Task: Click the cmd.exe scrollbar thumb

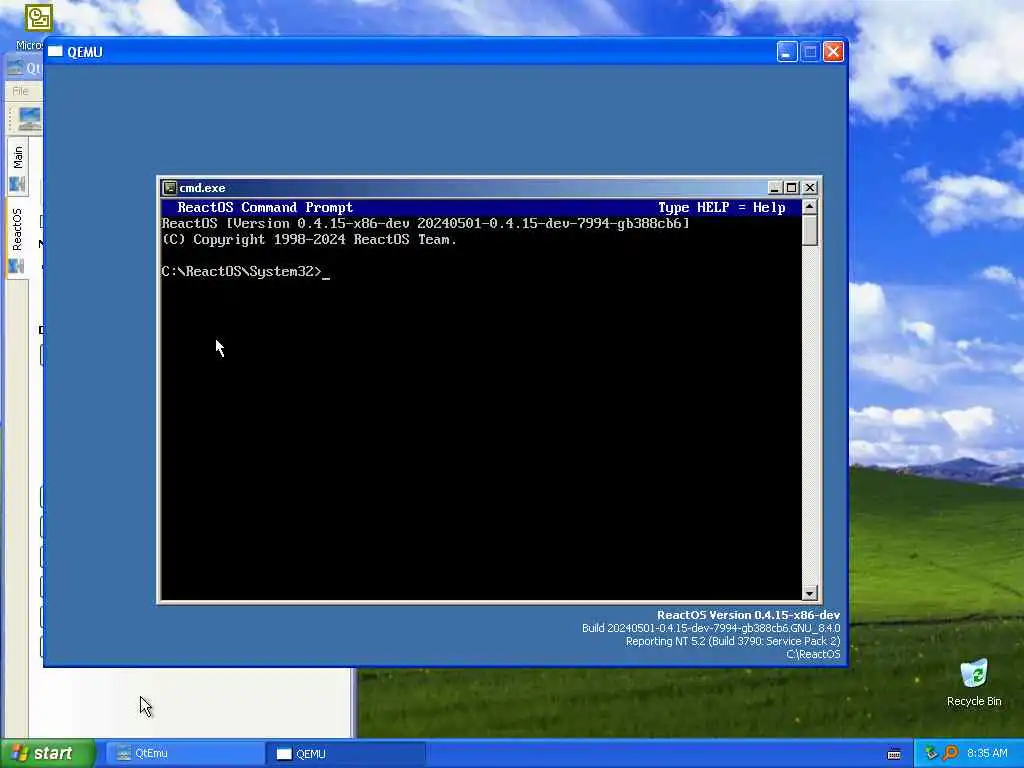Action: tap(809, 230)
